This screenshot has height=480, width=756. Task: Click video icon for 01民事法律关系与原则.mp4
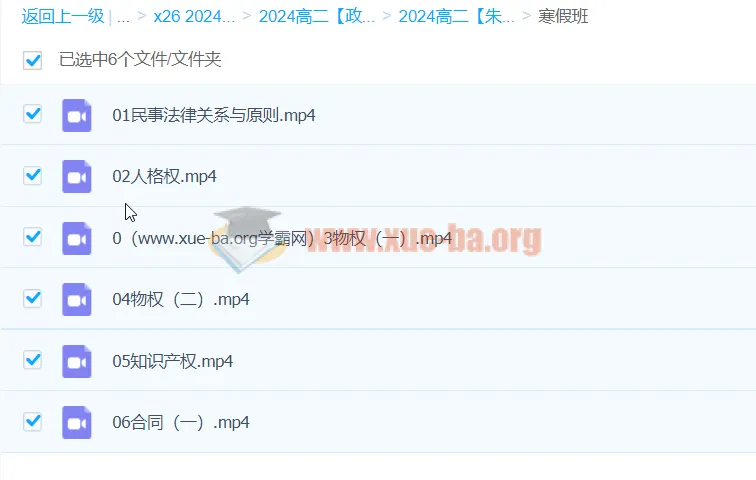[x=77, y=115]
